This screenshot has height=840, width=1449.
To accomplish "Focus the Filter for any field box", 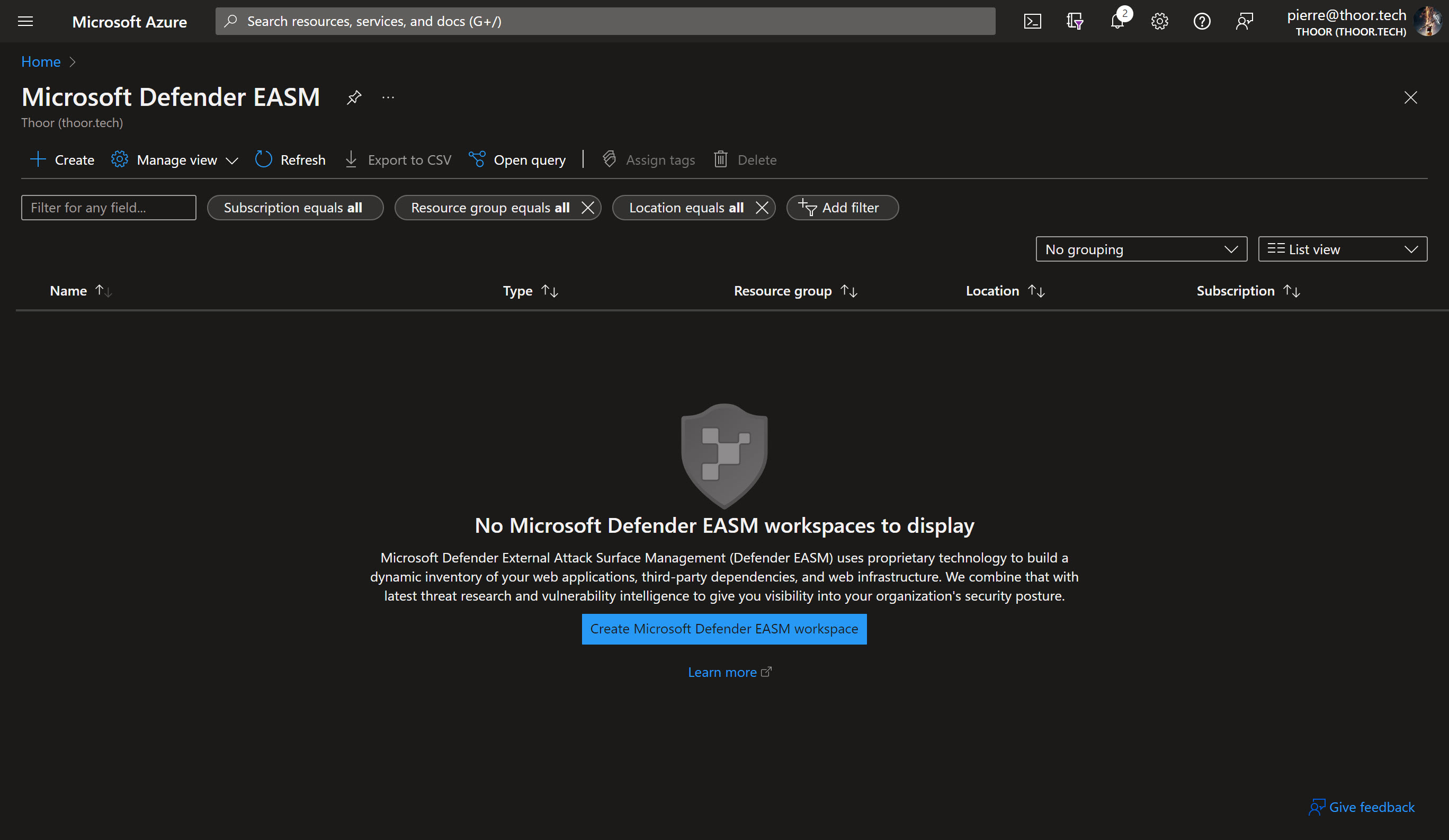I will point(109,208).
